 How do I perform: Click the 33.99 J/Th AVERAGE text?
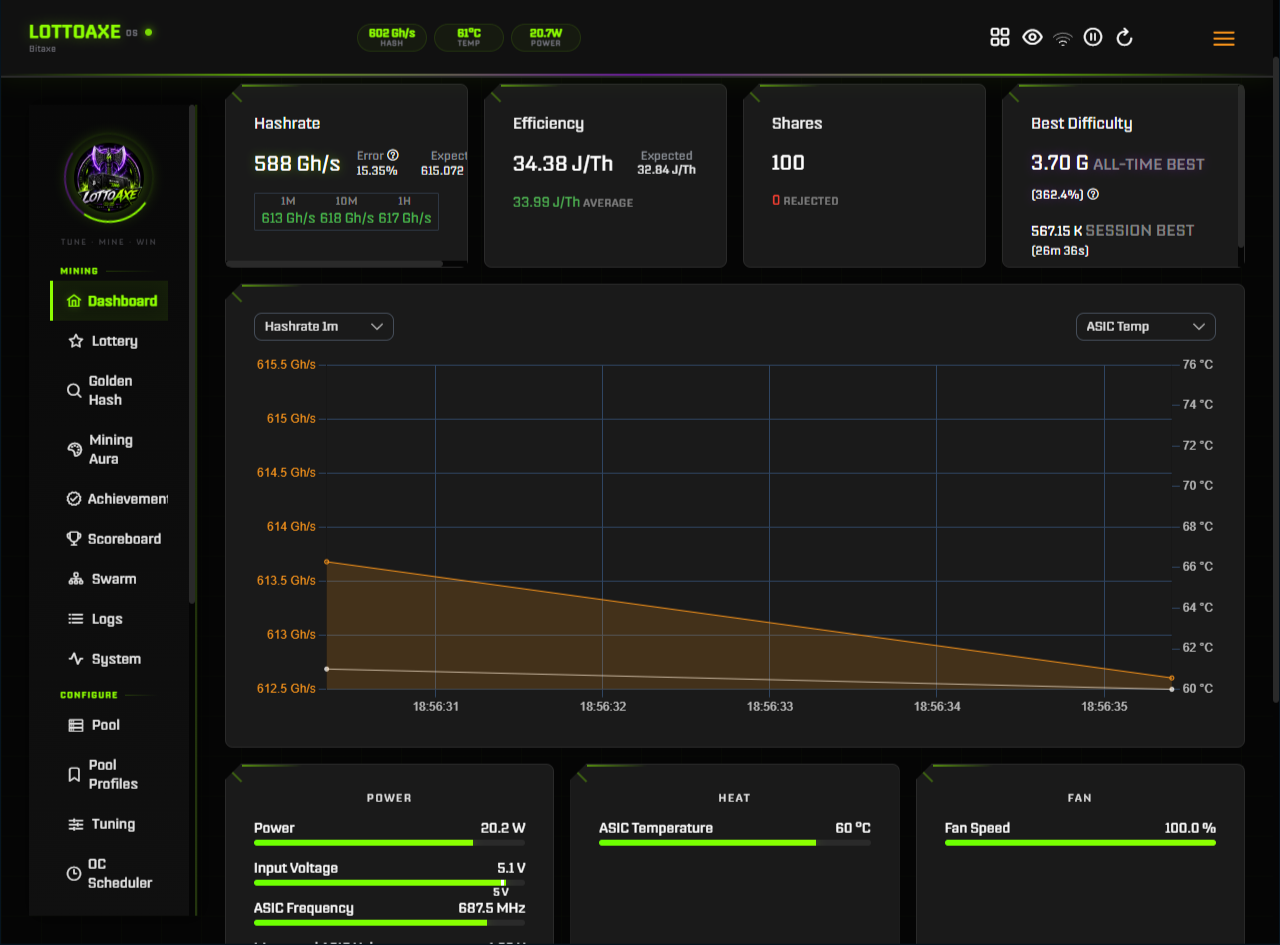573,202
